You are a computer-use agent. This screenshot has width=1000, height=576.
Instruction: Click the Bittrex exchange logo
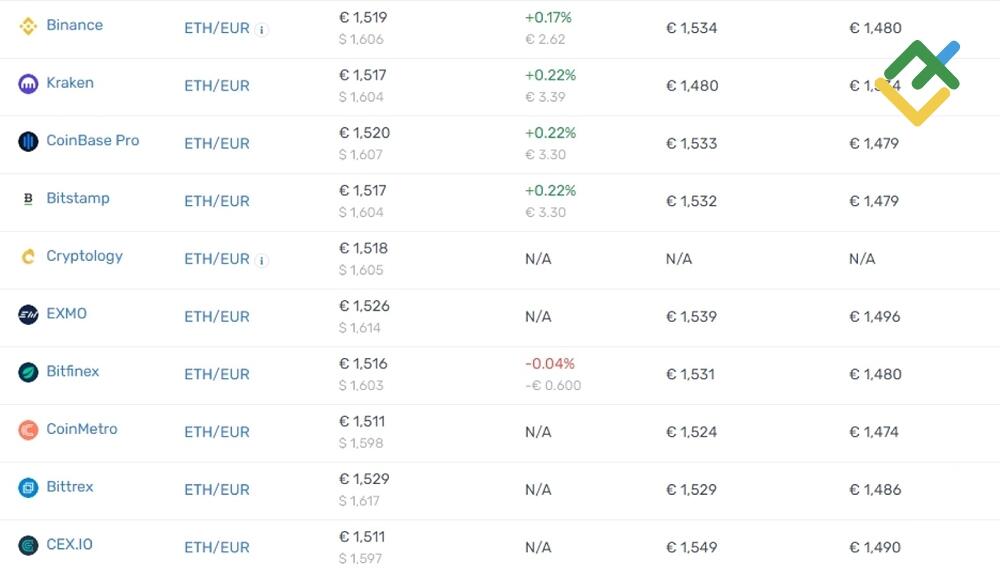click(26, 487)
